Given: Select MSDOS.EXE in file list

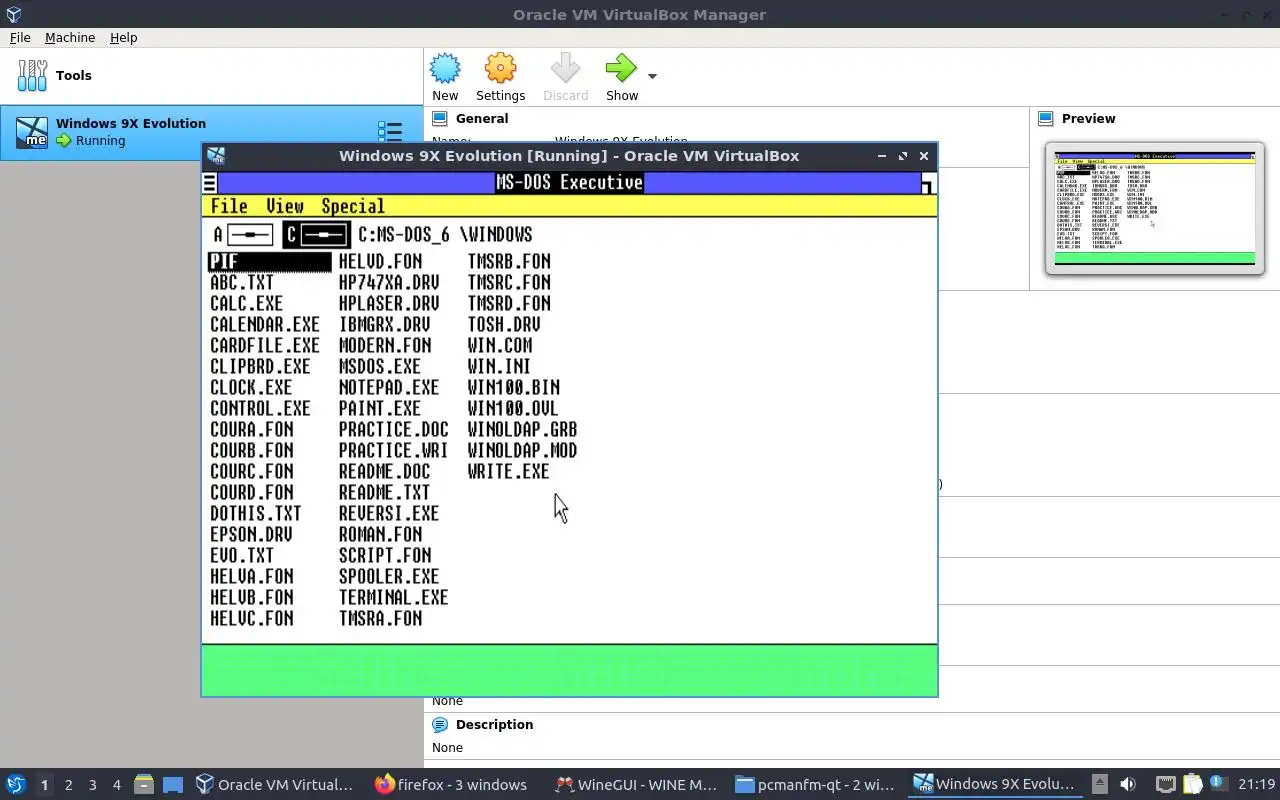Looking at the screenshot, I should tap(380, 366).
